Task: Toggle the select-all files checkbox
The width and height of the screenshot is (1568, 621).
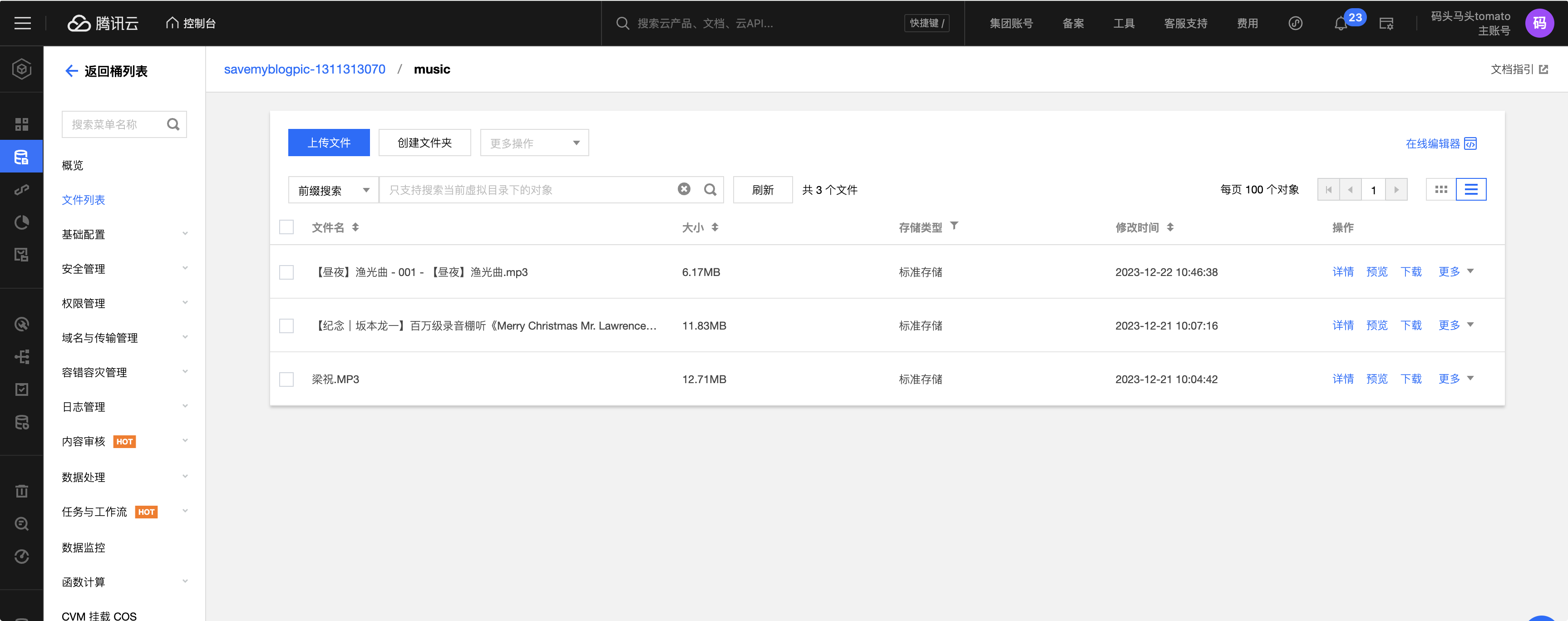Action: 286,227
